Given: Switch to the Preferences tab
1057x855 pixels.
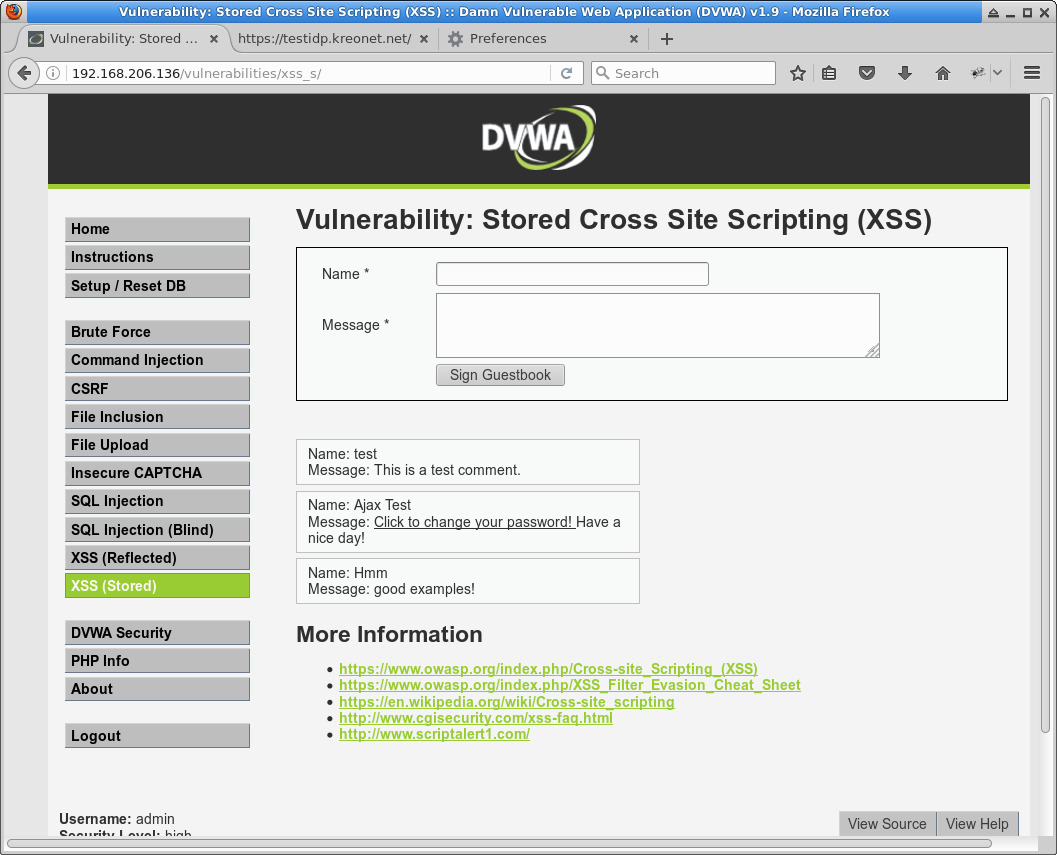Looking at the screenshot, I should click(543, 38).
